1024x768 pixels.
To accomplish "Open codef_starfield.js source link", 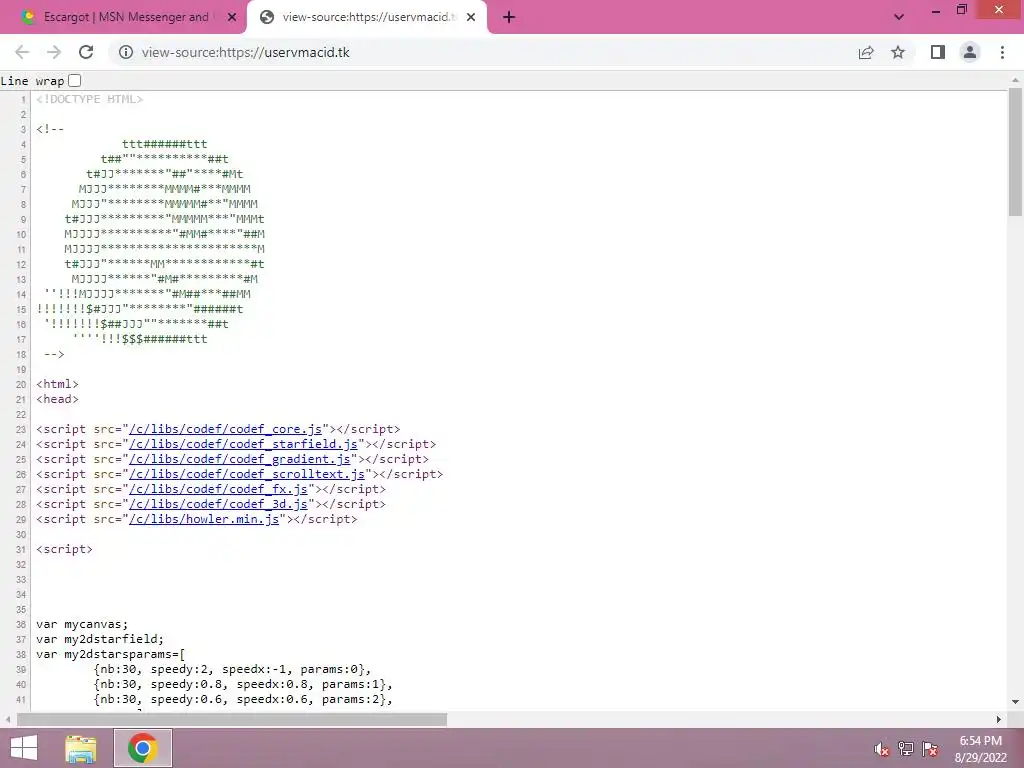I will (243, 444).
